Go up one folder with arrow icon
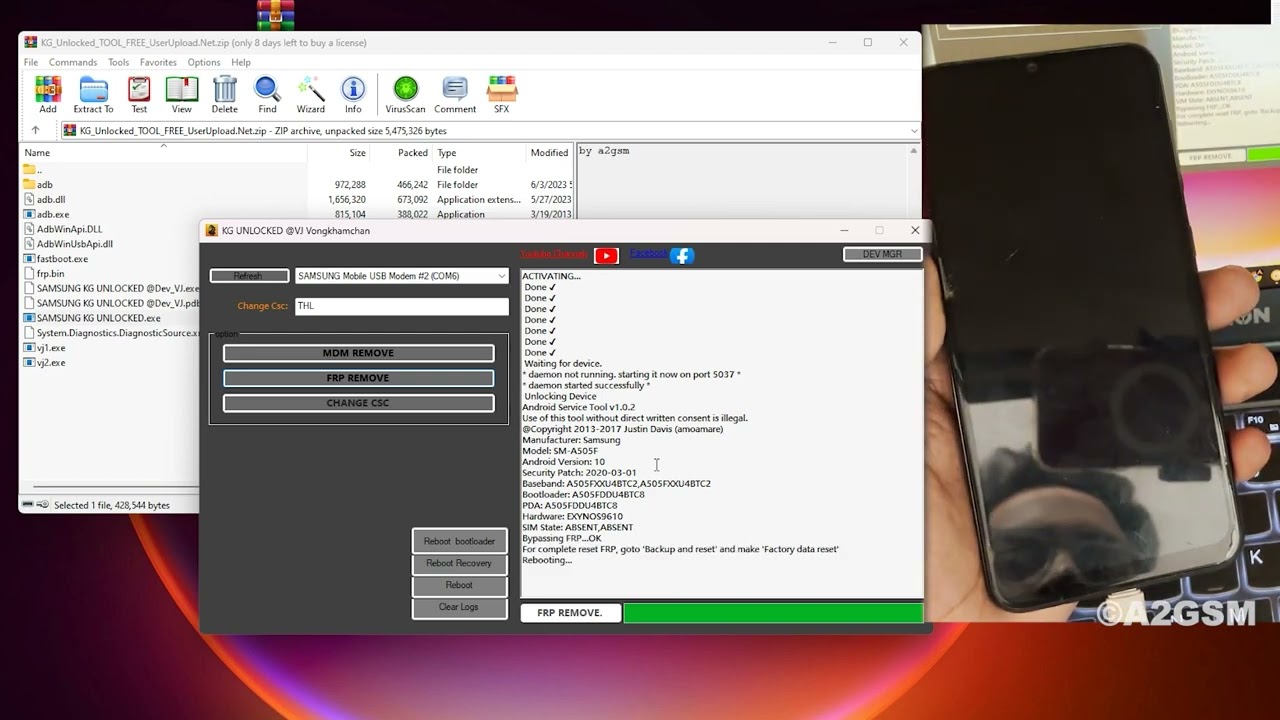The image size is (1280, 720). (35, 130)
